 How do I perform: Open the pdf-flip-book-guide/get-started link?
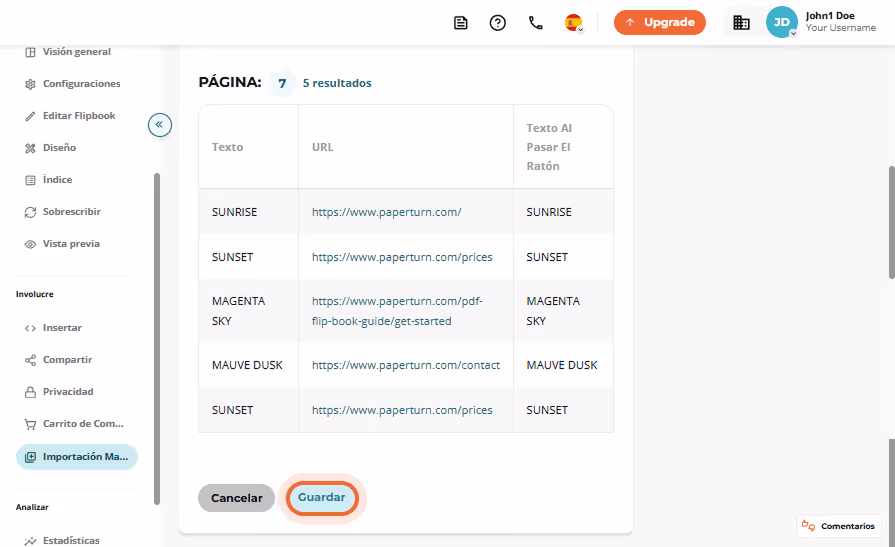point(397,311)
